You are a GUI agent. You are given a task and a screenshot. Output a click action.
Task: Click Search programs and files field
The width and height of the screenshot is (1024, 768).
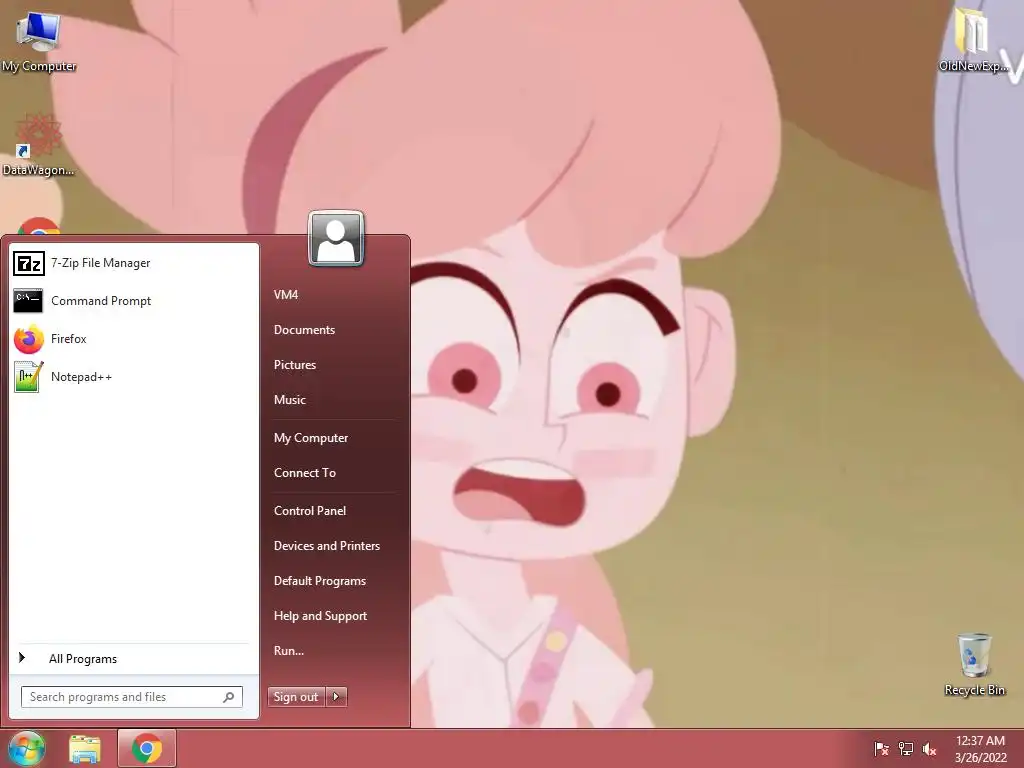click(132, 697)
